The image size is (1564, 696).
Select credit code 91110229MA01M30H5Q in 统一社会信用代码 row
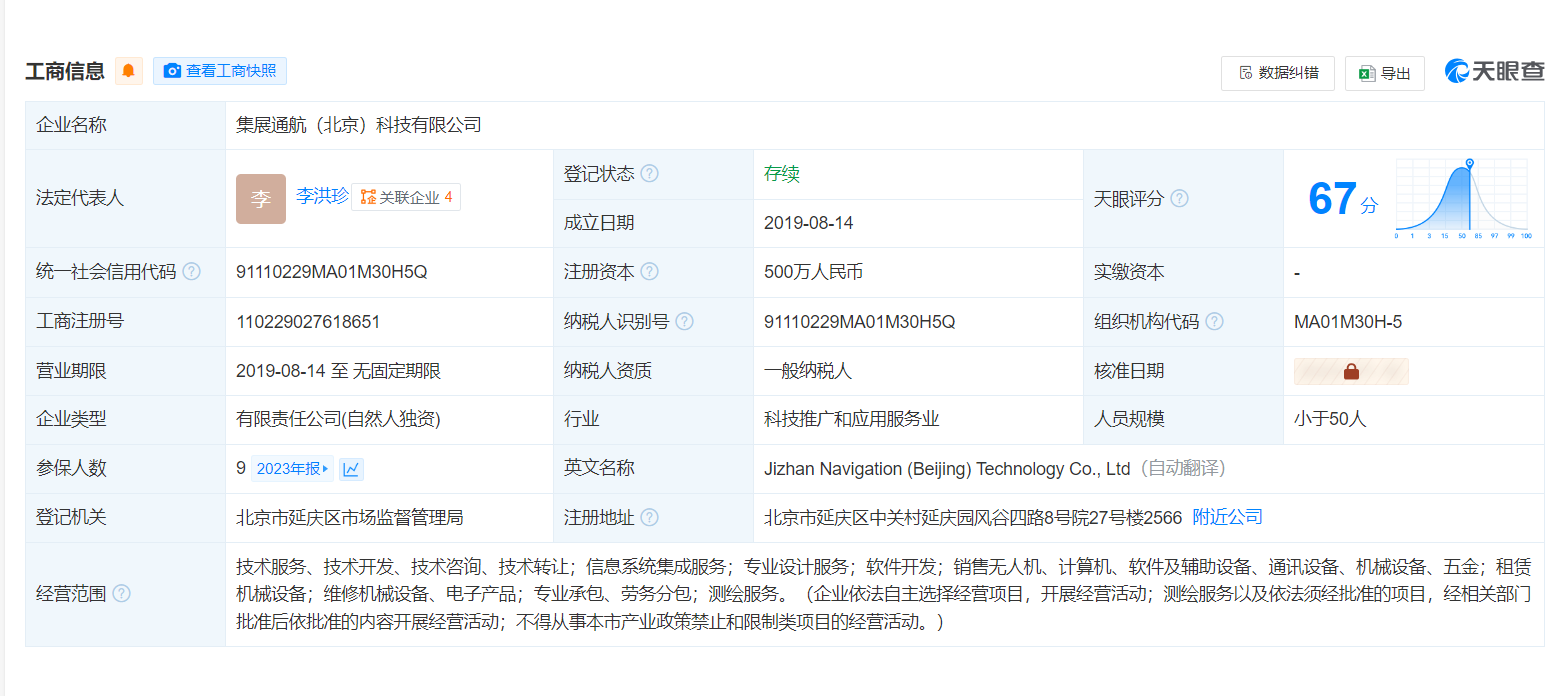point(332,272)
